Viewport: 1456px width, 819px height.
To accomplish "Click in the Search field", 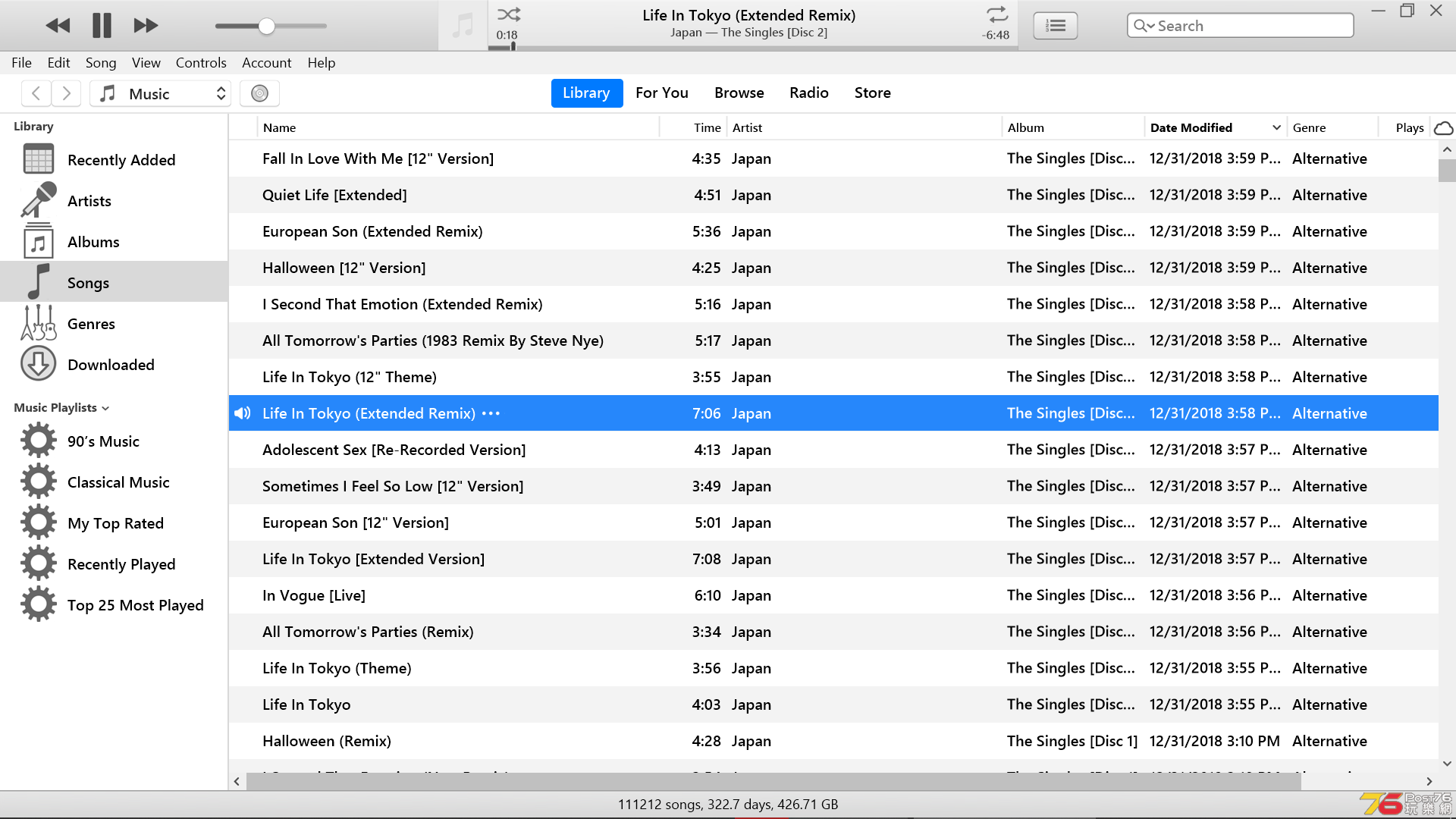I will pyautogui.click(x=1241, y=26).
